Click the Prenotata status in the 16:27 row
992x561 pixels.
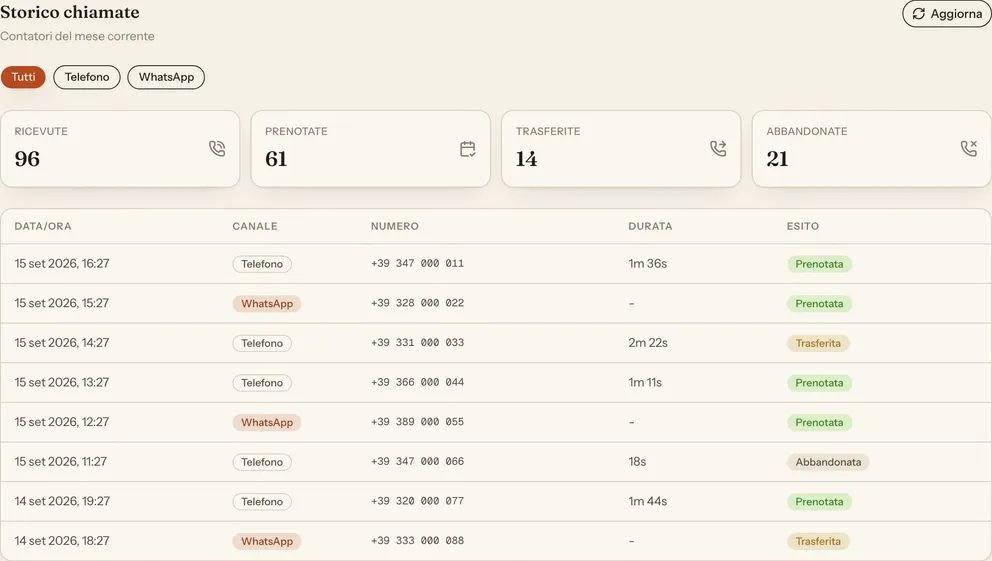pyautogui.click(x=819, y=264)
